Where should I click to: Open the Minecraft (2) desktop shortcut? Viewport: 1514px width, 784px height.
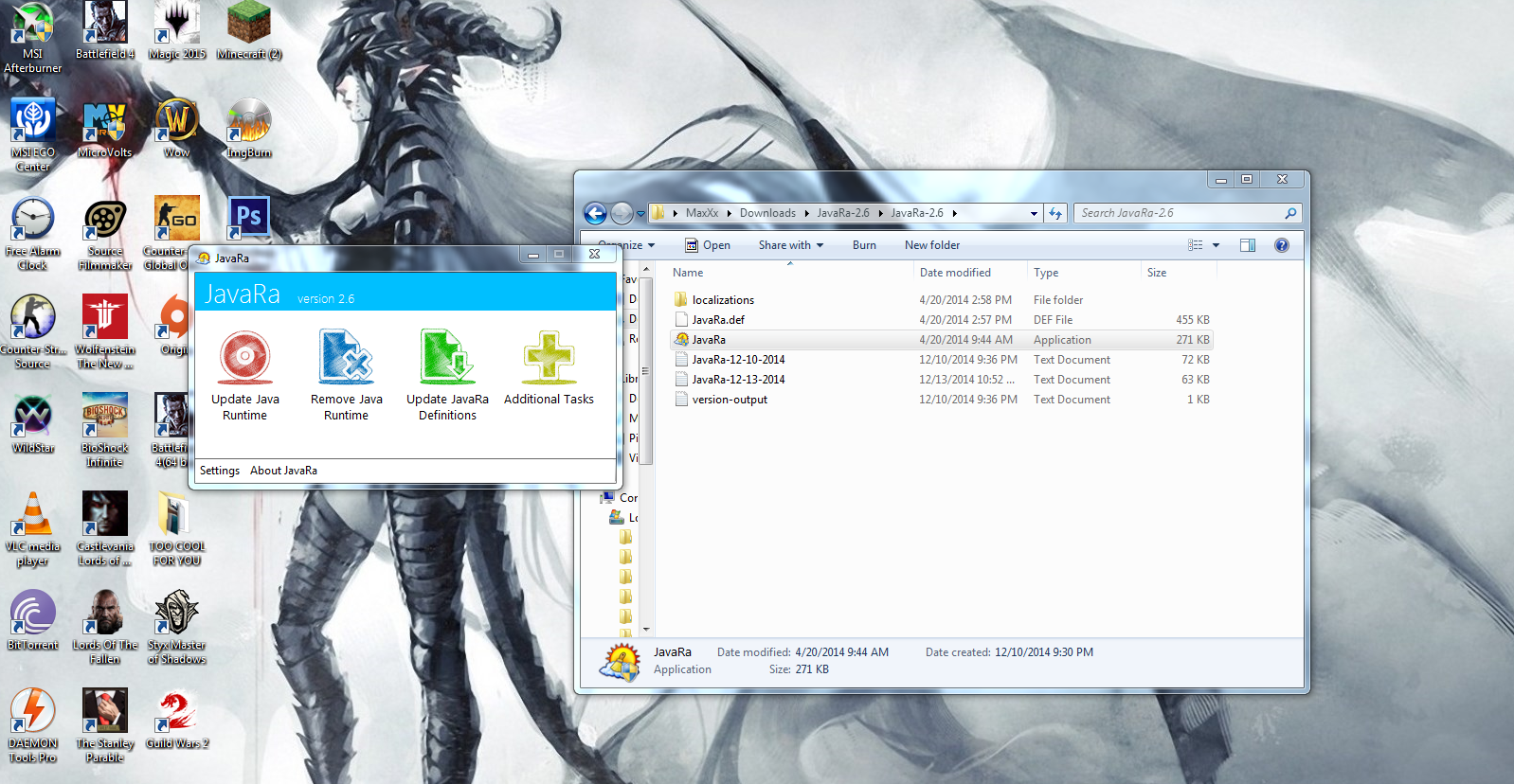click(249, 31)
